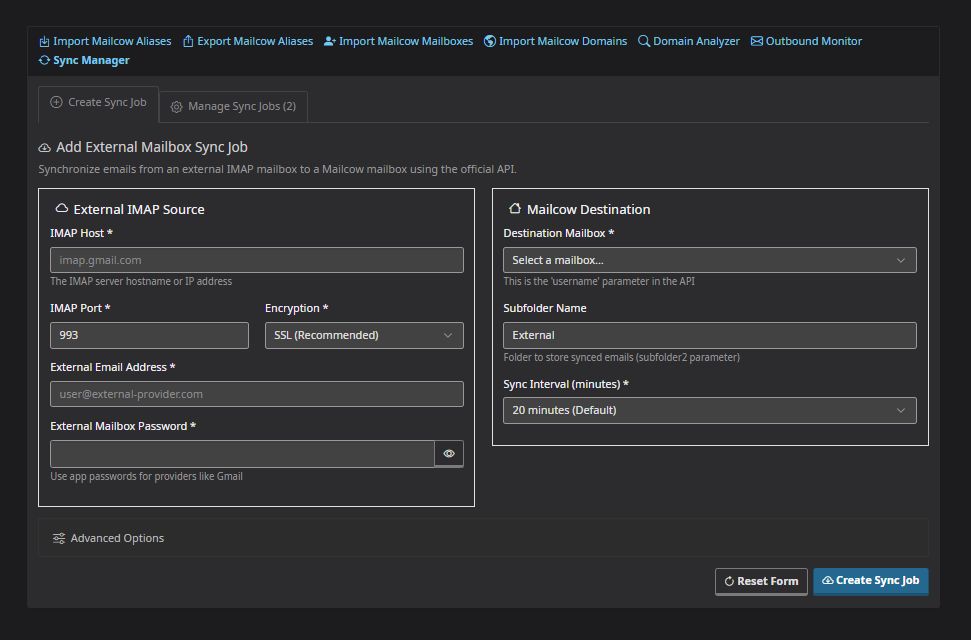Expand the Advanced Options section

click(x=117, y=538)
